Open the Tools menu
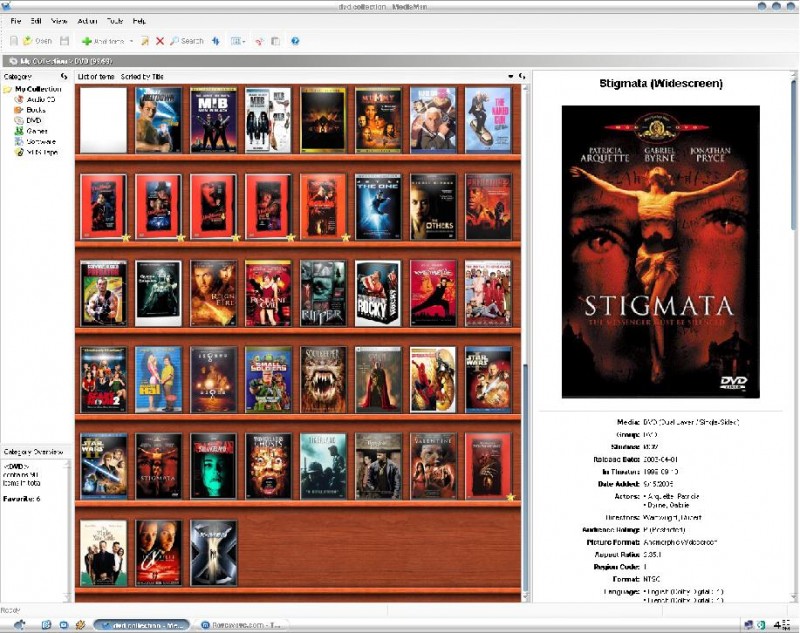This screenshot has width=800, height=633. (x=115, y=21)
